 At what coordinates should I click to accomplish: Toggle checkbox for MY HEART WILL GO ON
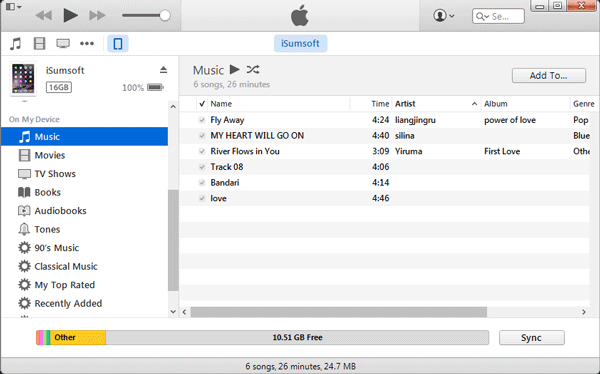[202, 136]
